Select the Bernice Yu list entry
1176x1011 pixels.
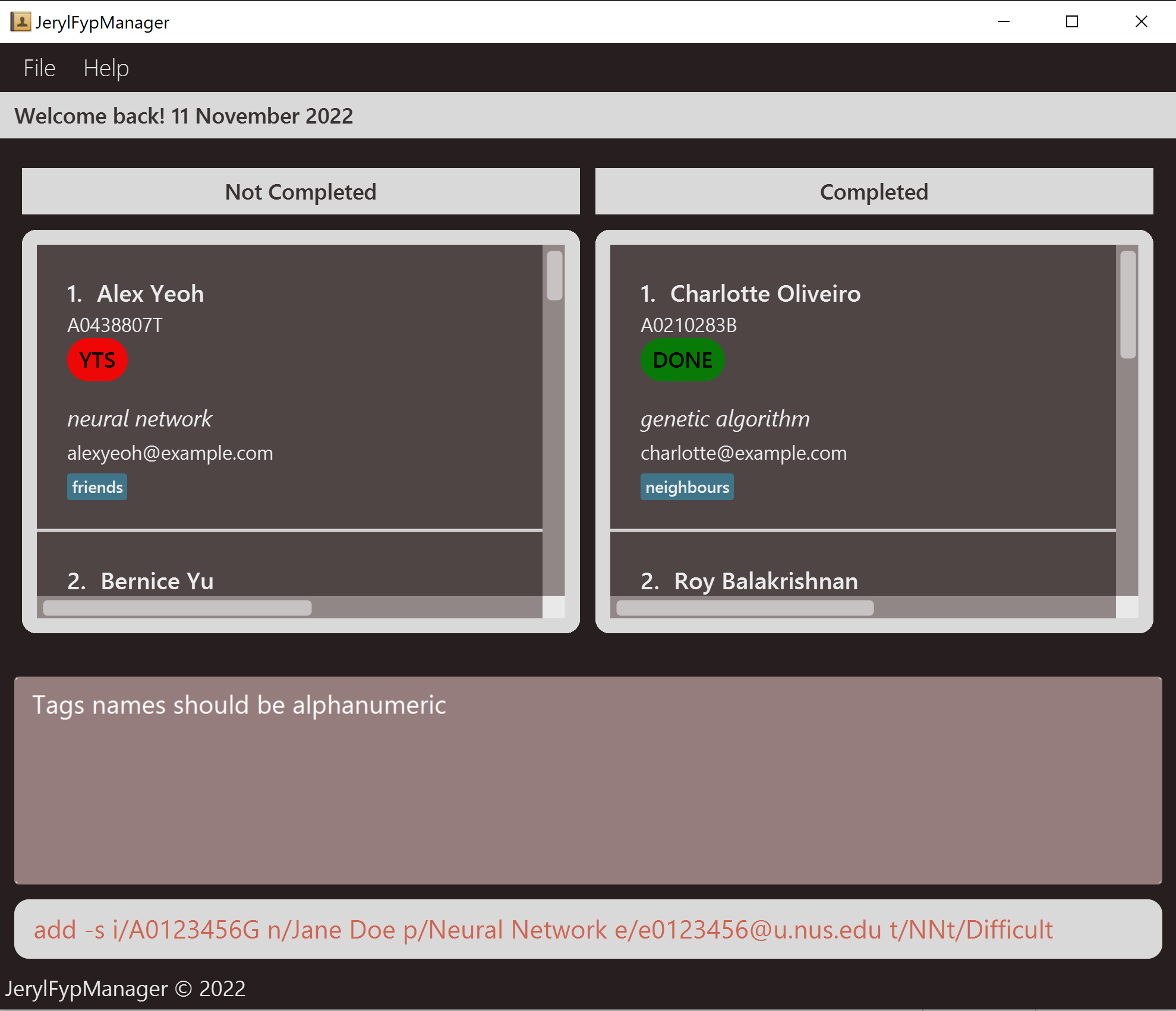click(x=157, y=580)
